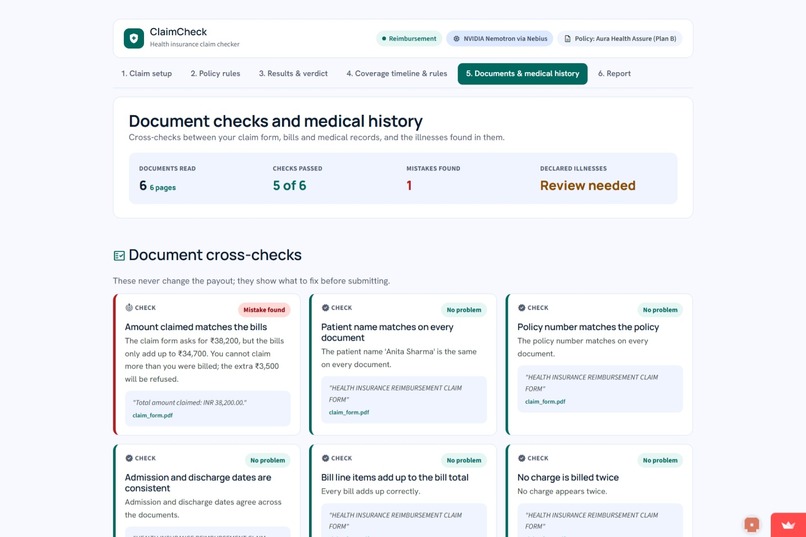This screenshot has height=537, width=806.
Task: Click the ClaimCheck app title
Action: point(178,32)
